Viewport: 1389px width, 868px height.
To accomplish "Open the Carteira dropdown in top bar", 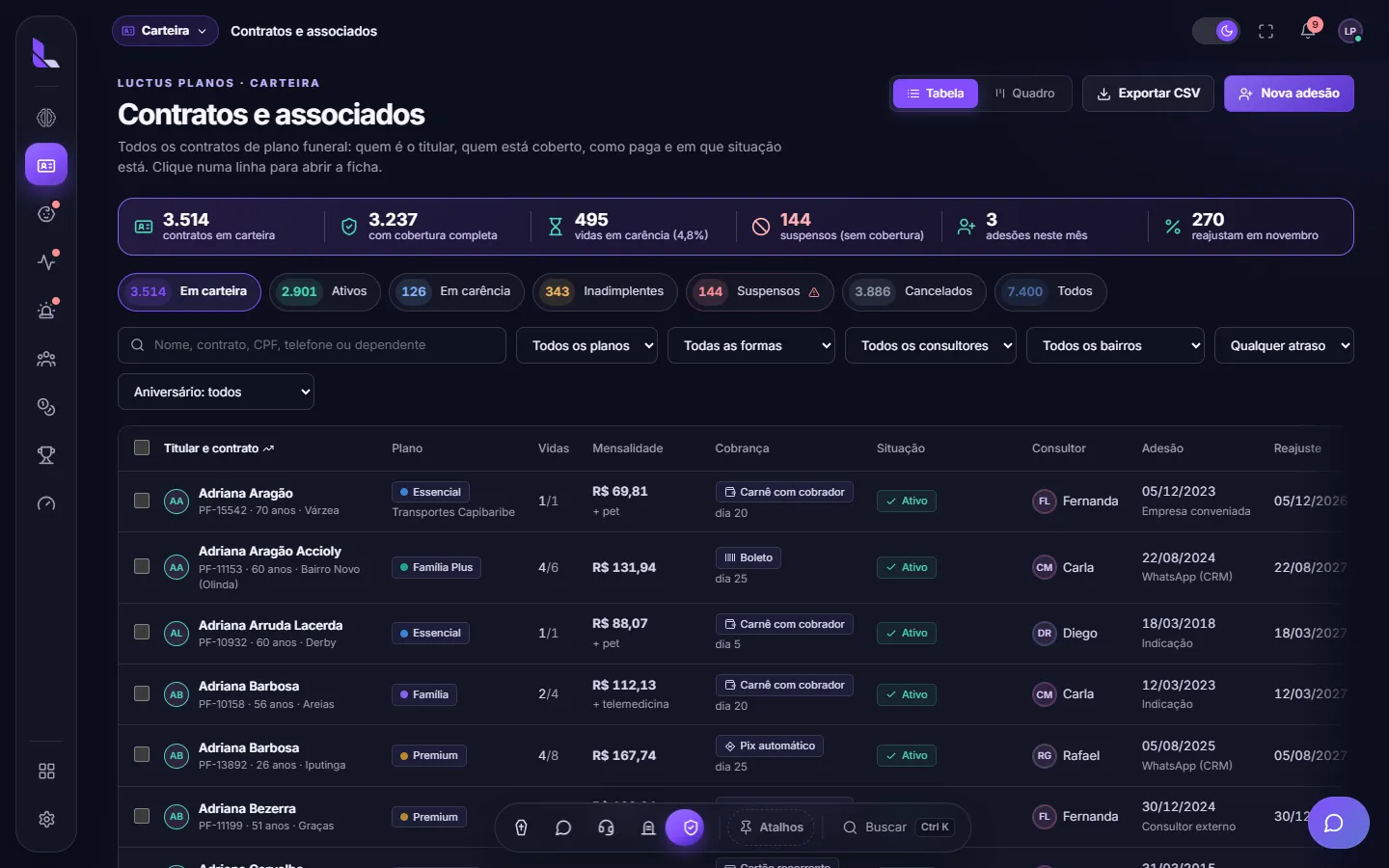I will click(x=165, y=31).
